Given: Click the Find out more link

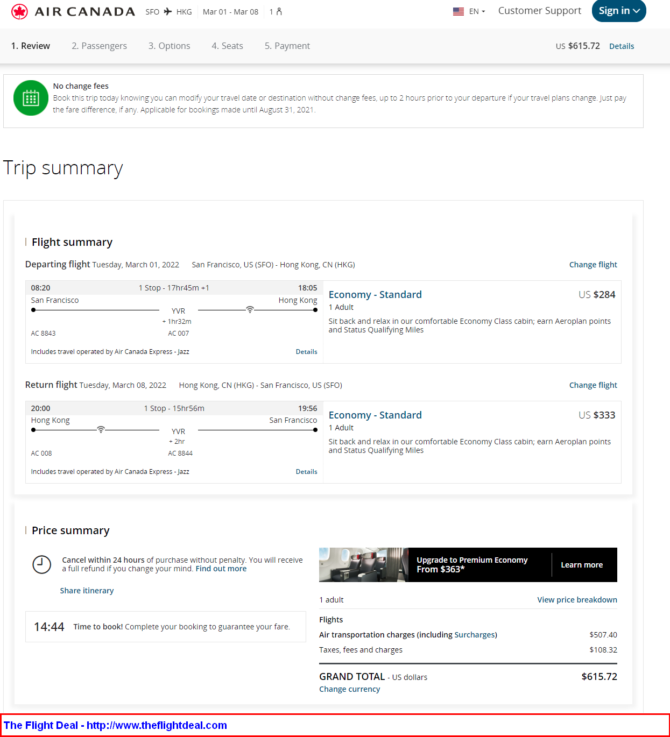Looking at the screenshot, I should click(x=221, y=569).
